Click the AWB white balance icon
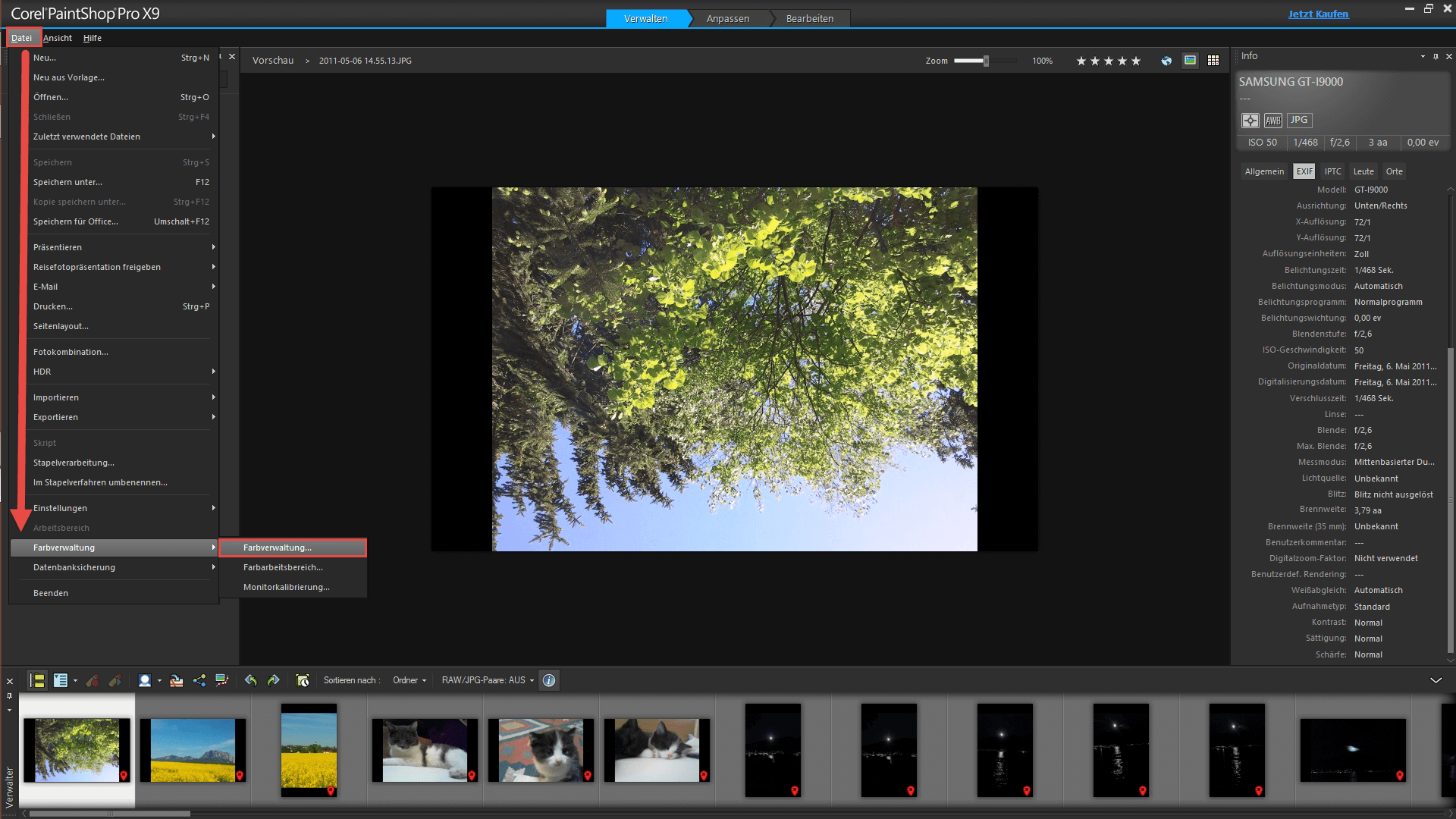Viewport: 1456px width, 819px height. click(1273, 121)
